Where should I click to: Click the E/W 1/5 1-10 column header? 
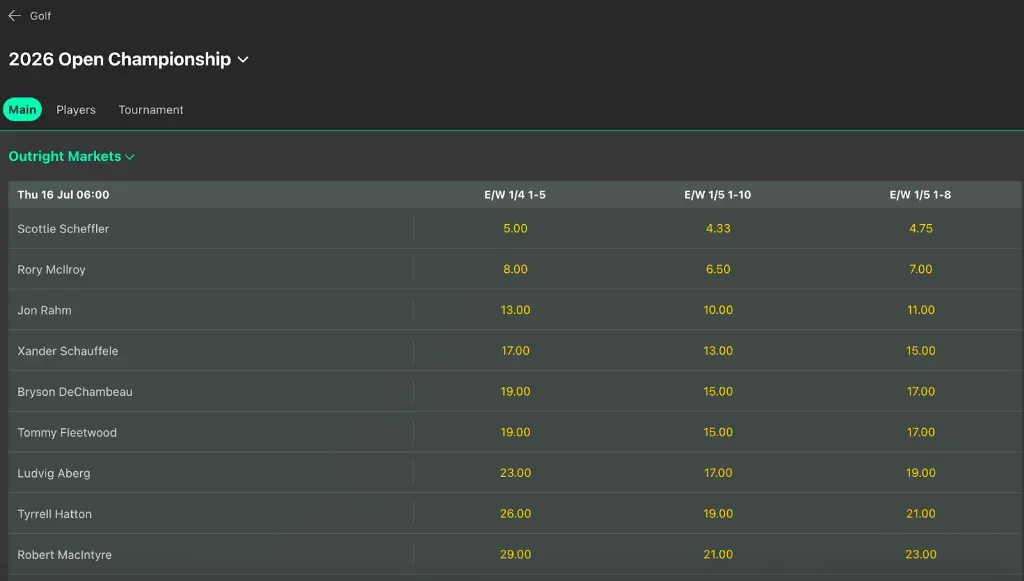(x=718, y=195)
